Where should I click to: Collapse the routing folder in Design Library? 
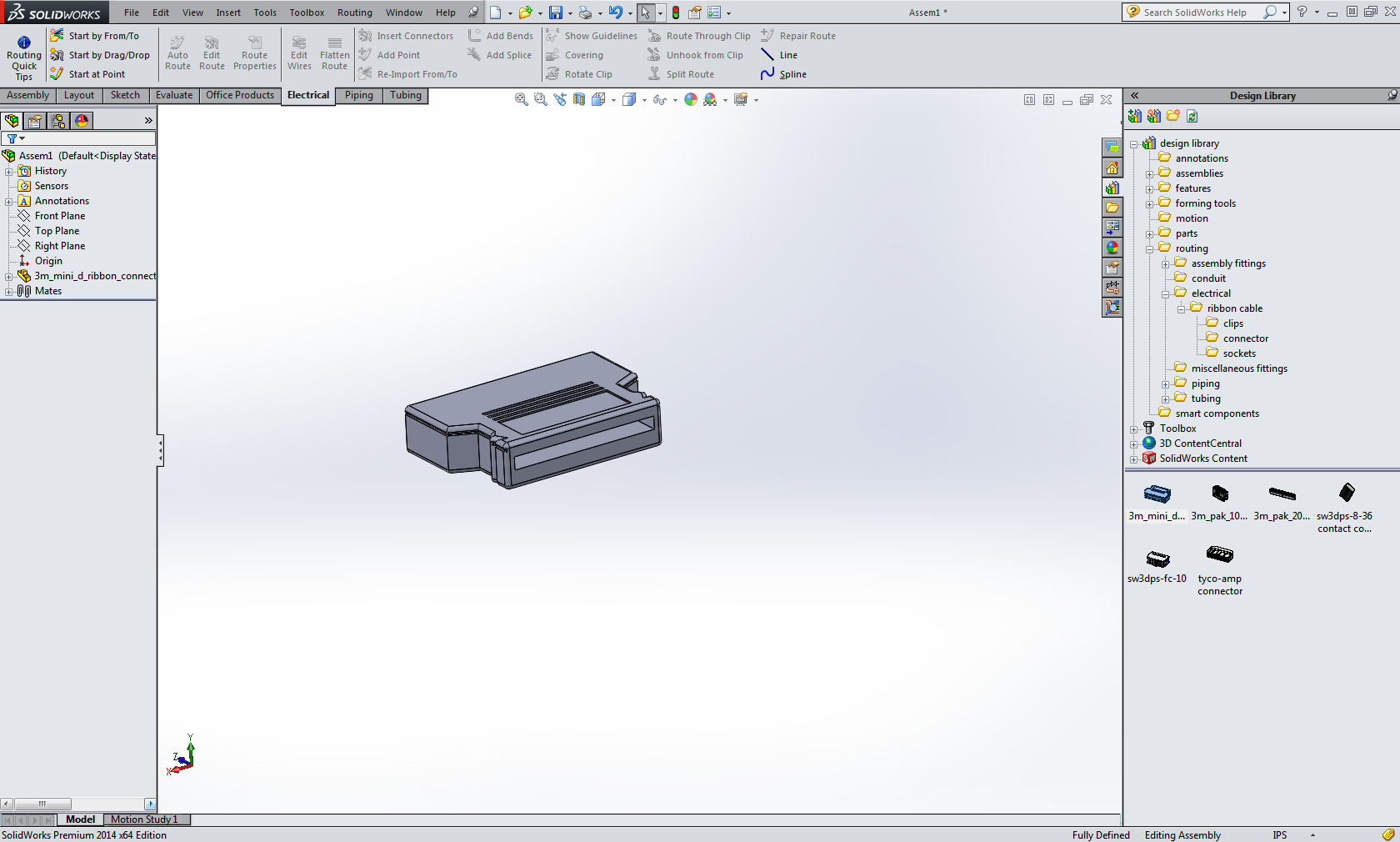[x=1149, y=249]
